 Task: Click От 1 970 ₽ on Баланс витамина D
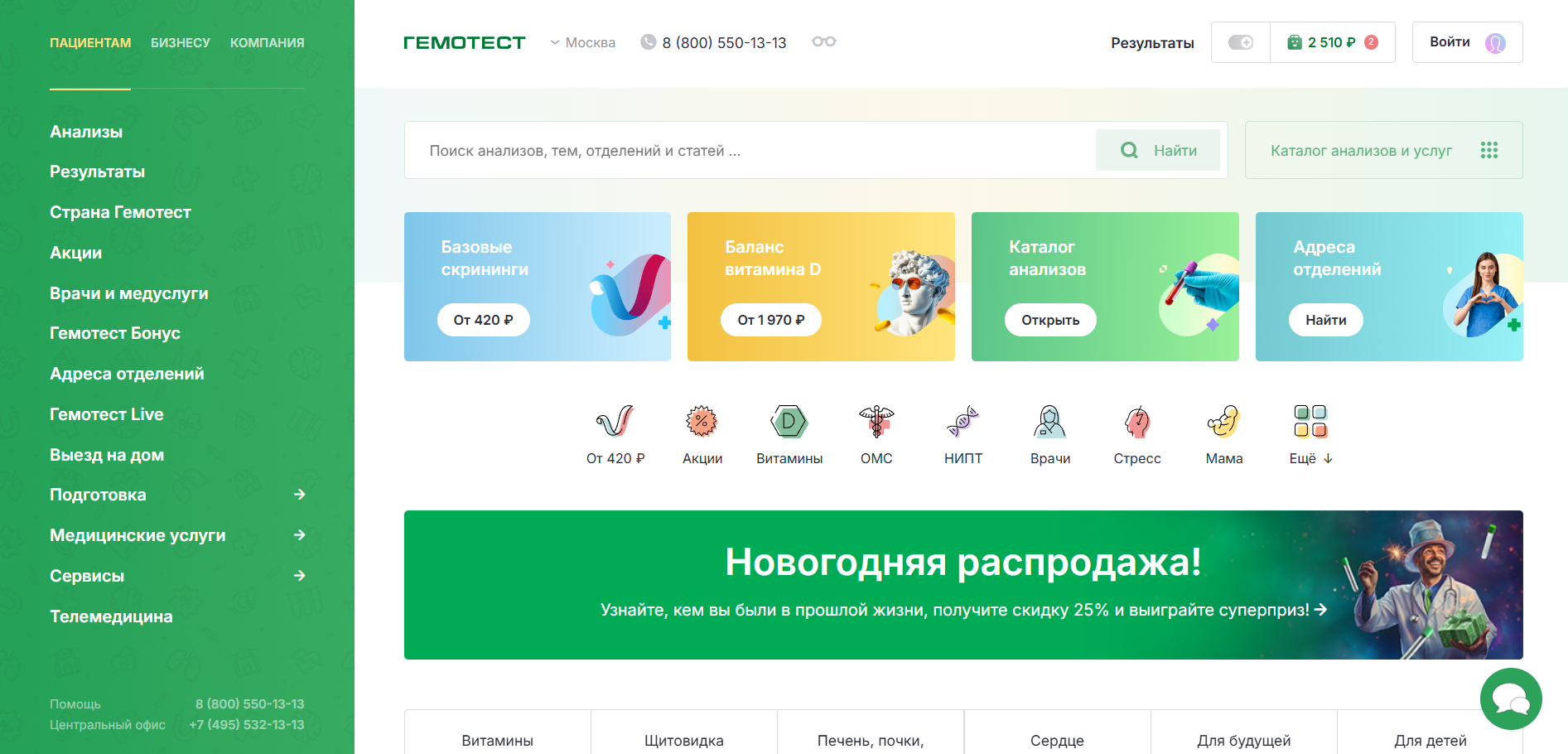[771, 320]
